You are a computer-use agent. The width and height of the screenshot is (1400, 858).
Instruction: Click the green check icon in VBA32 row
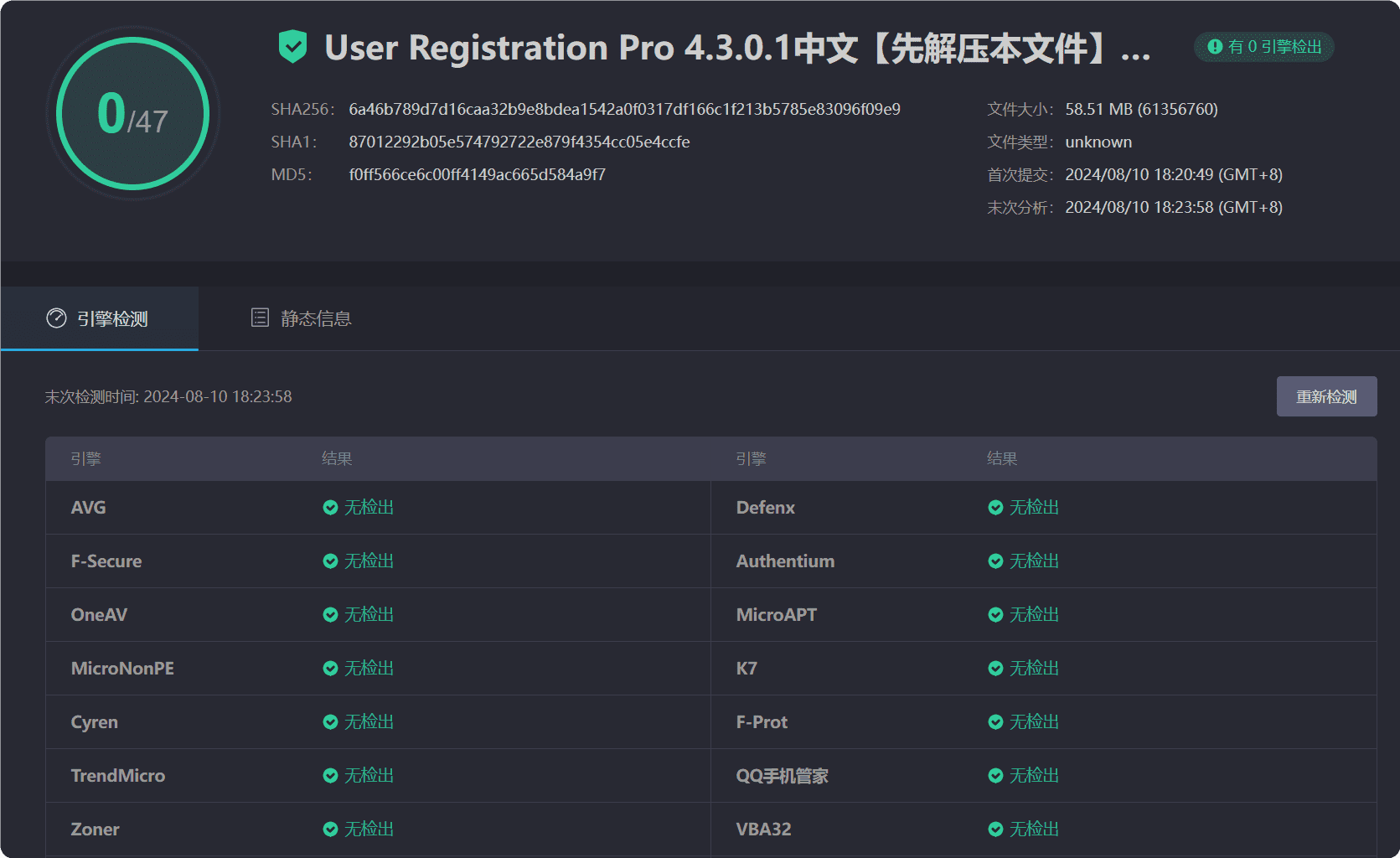[x=995, y=830]
